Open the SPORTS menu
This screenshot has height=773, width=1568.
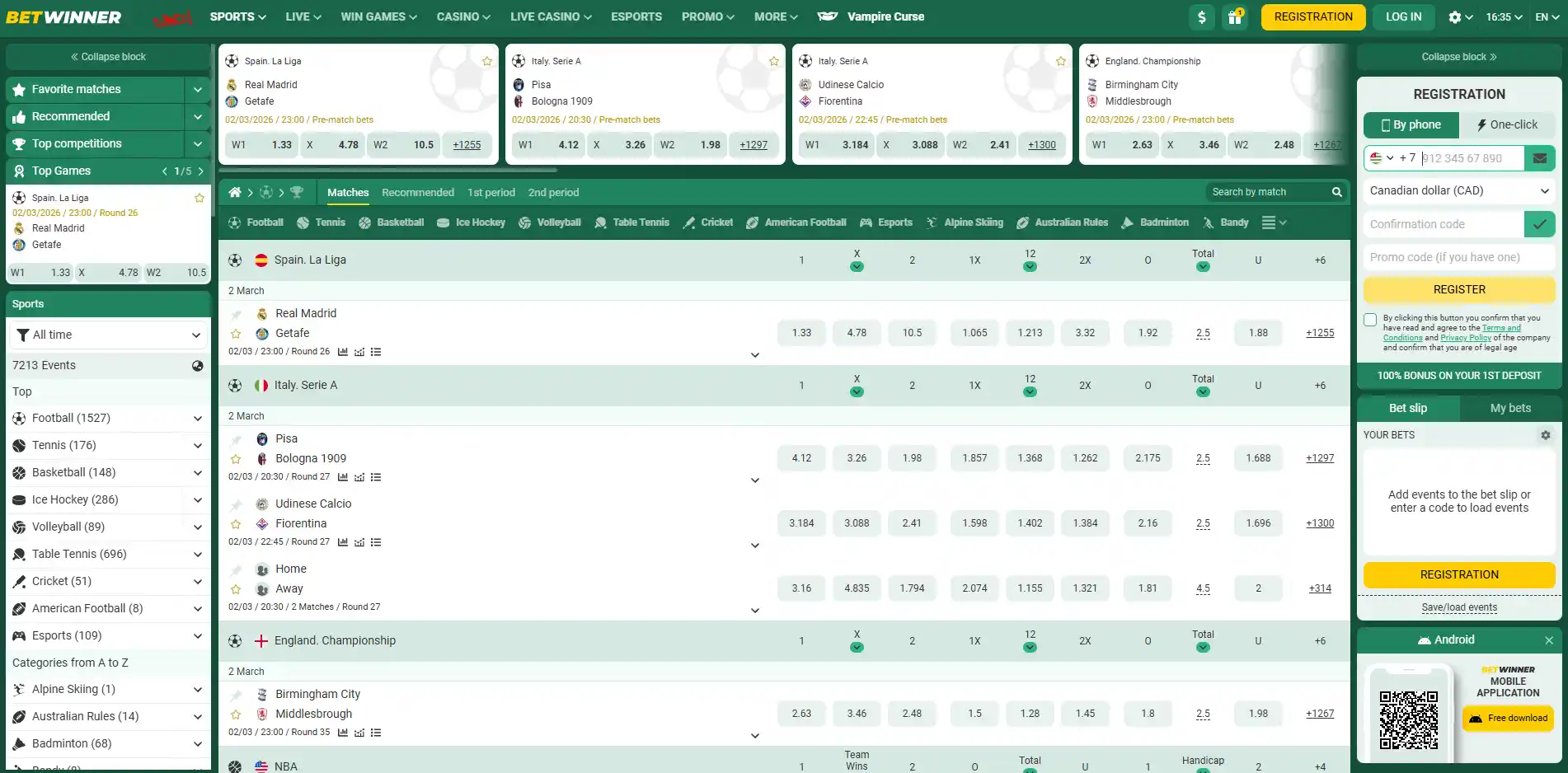pyautogui.click(x=237, y=16)
